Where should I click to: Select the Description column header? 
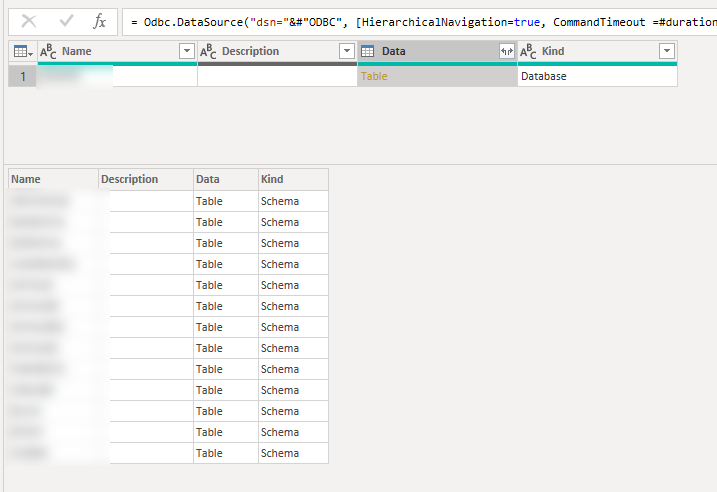click(x=277, y=51)
